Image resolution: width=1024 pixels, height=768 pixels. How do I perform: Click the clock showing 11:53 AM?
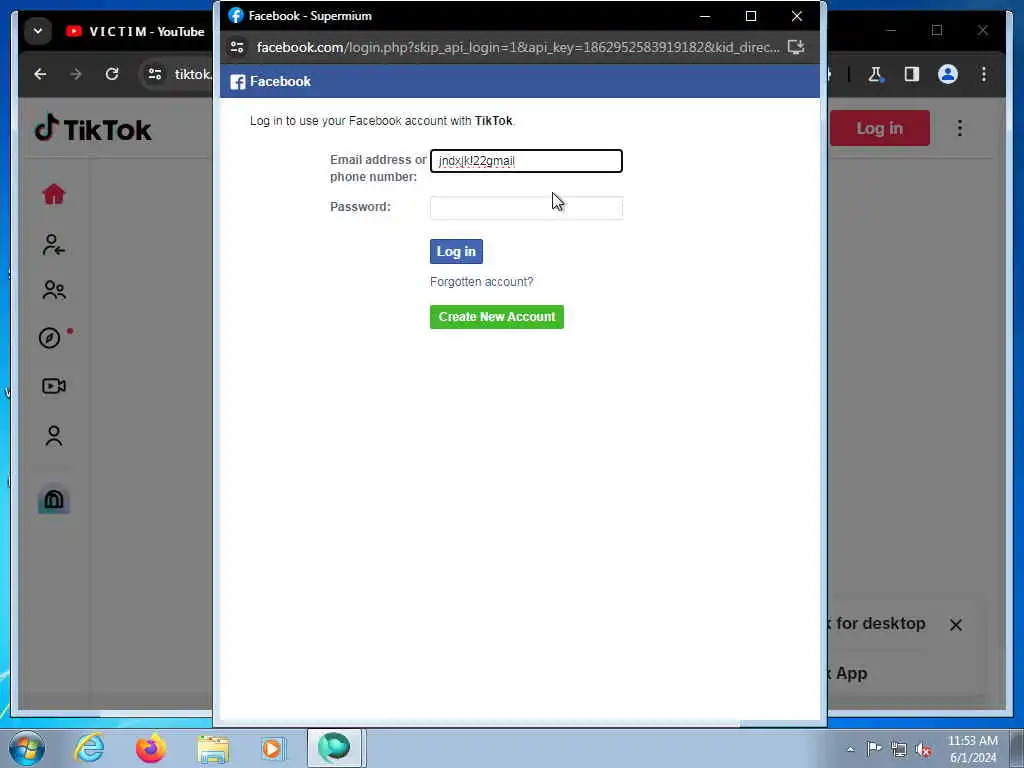[972, 741]
